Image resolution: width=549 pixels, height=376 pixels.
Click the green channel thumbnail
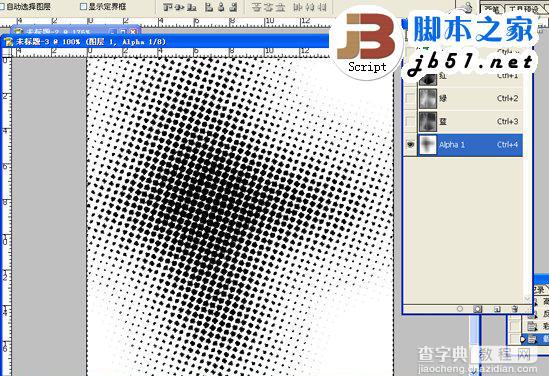[428, 98]
